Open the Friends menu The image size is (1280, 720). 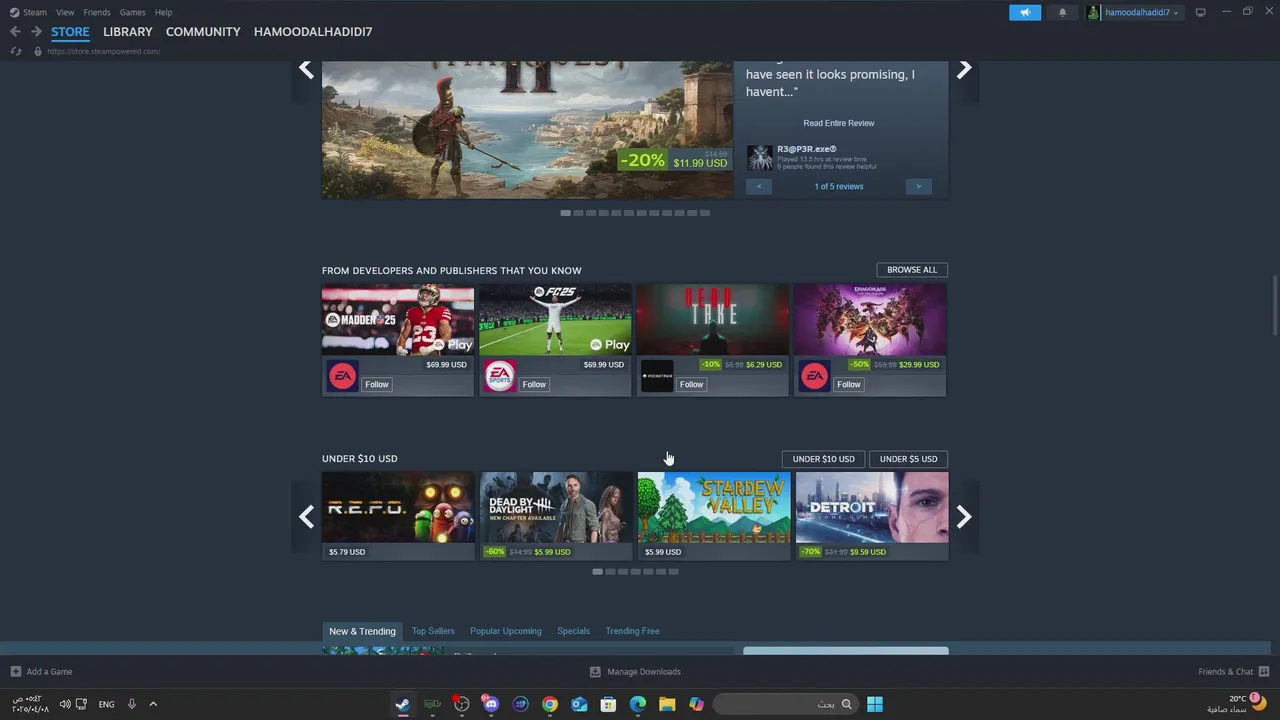click(x=97, y=12)
